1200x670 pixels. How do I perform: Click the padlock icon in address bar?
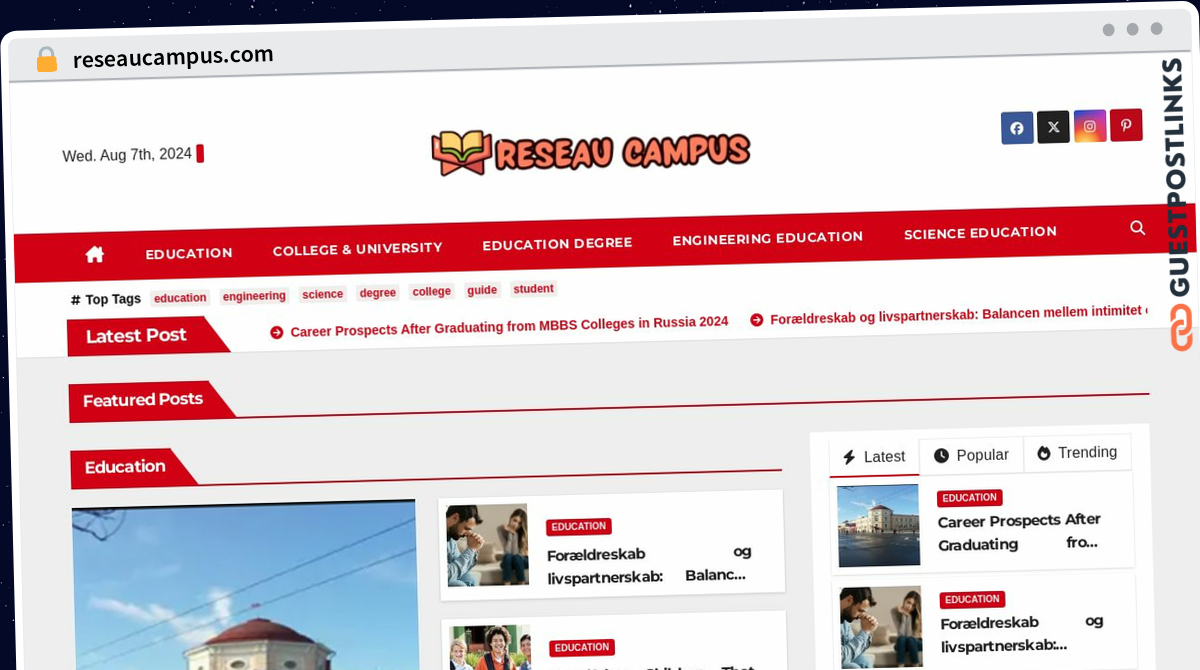pos(46,60)
